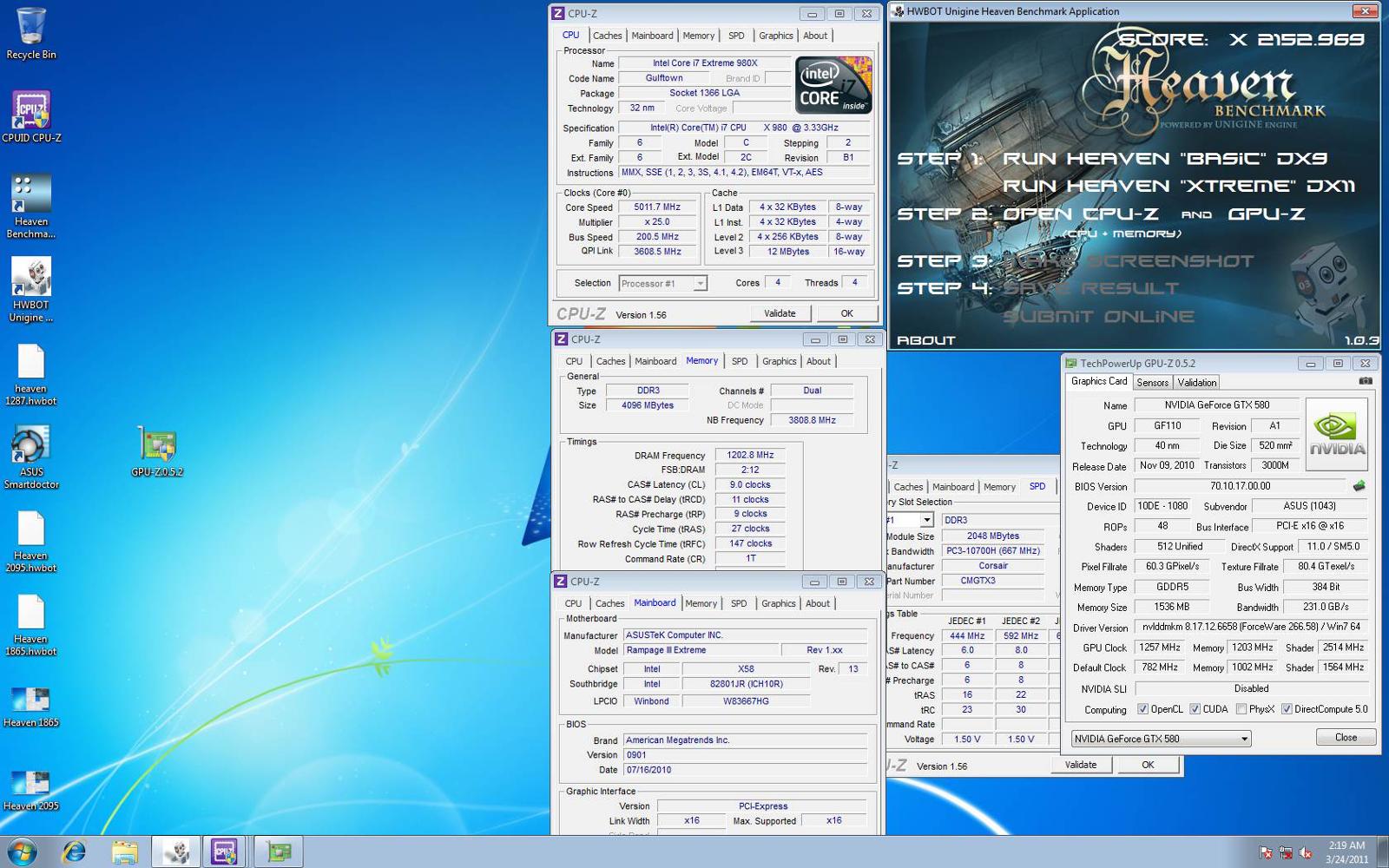
Task: Click the NB Frequency value 3808.8 MHz
Action: pos(812,420)
